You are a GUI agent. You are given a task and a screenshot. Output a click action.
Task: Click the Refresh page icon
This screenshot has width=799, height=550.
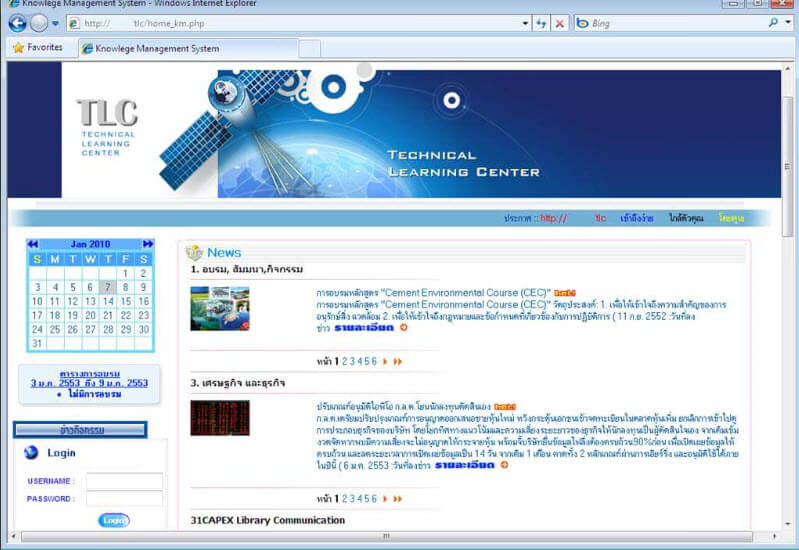[541, 23]
